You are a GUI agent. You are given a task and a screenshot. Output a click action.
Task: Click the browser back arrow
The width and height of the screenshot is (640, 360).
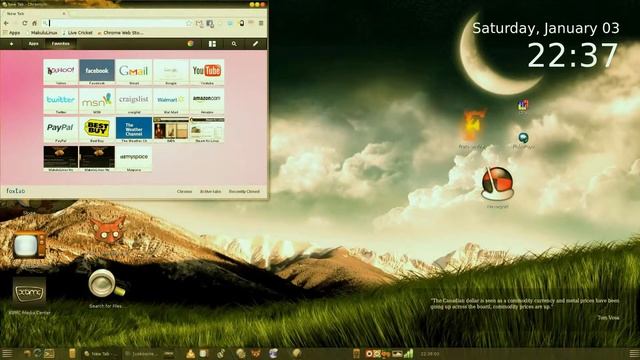click(x=7, y=23)
